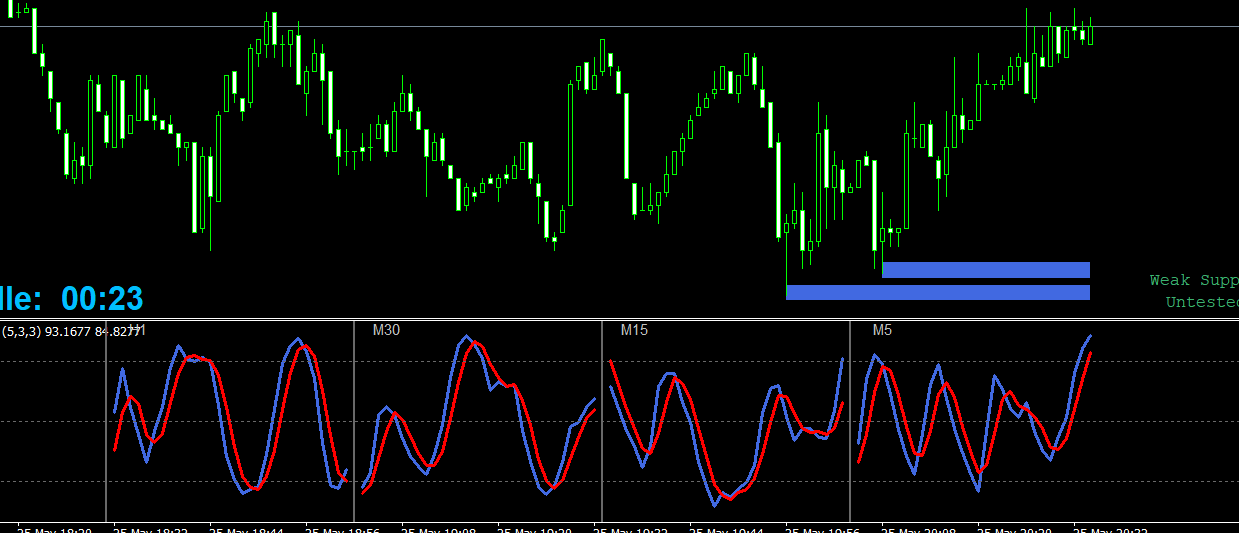The width and height of the screenshot is (1239, 533).
Task: Click the 18:44 time axis label
Action: point(246,528)
